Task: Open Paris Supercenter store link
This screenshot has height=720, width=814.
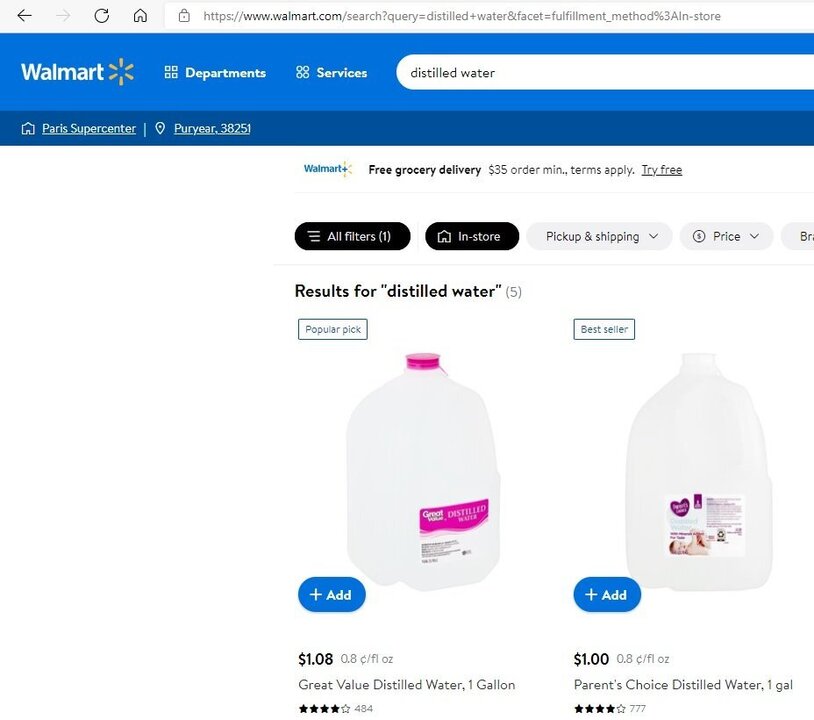Action: tap(89, 128)
